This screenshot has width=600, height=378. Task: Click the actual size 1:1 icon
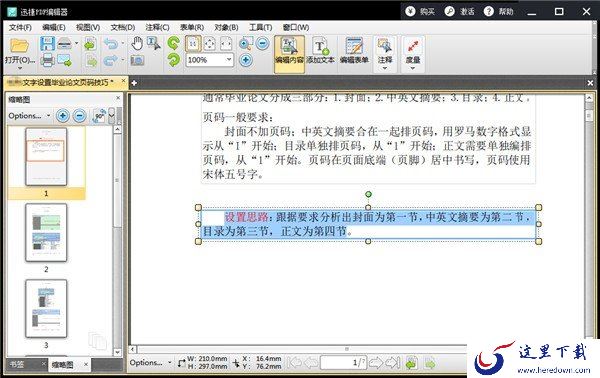pos(193,44)
